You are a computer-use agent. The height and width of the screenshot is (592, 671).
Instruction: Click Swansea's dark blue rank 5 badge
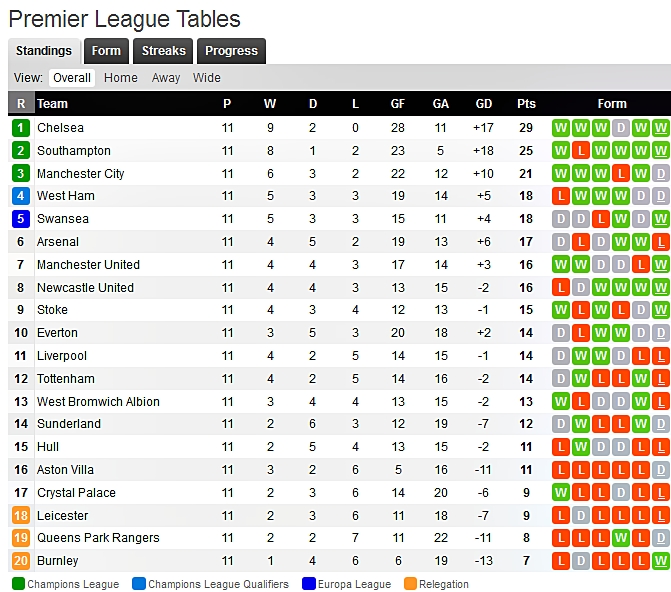point(21,219)
